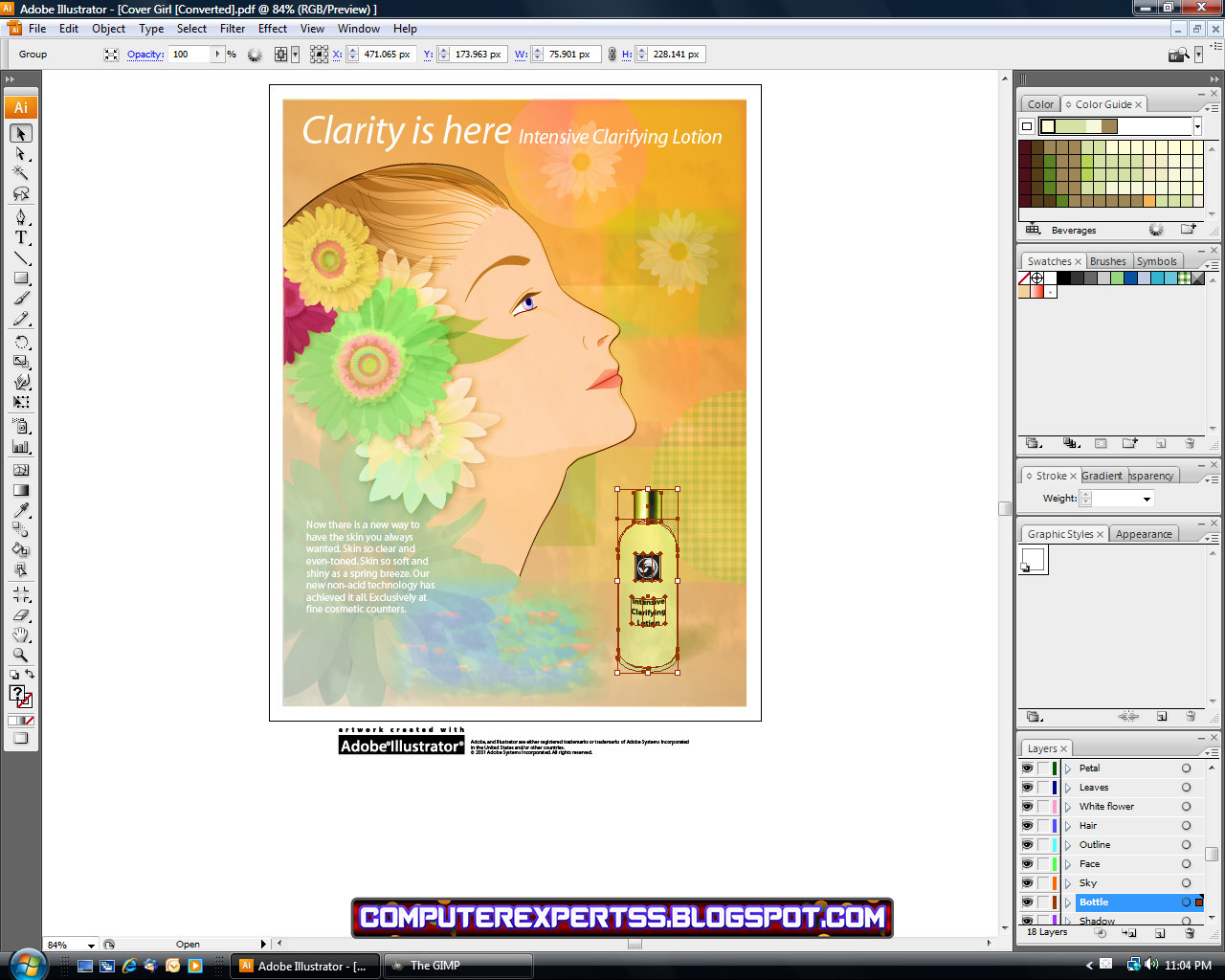Hide the Outline layer

point(1028,844)
